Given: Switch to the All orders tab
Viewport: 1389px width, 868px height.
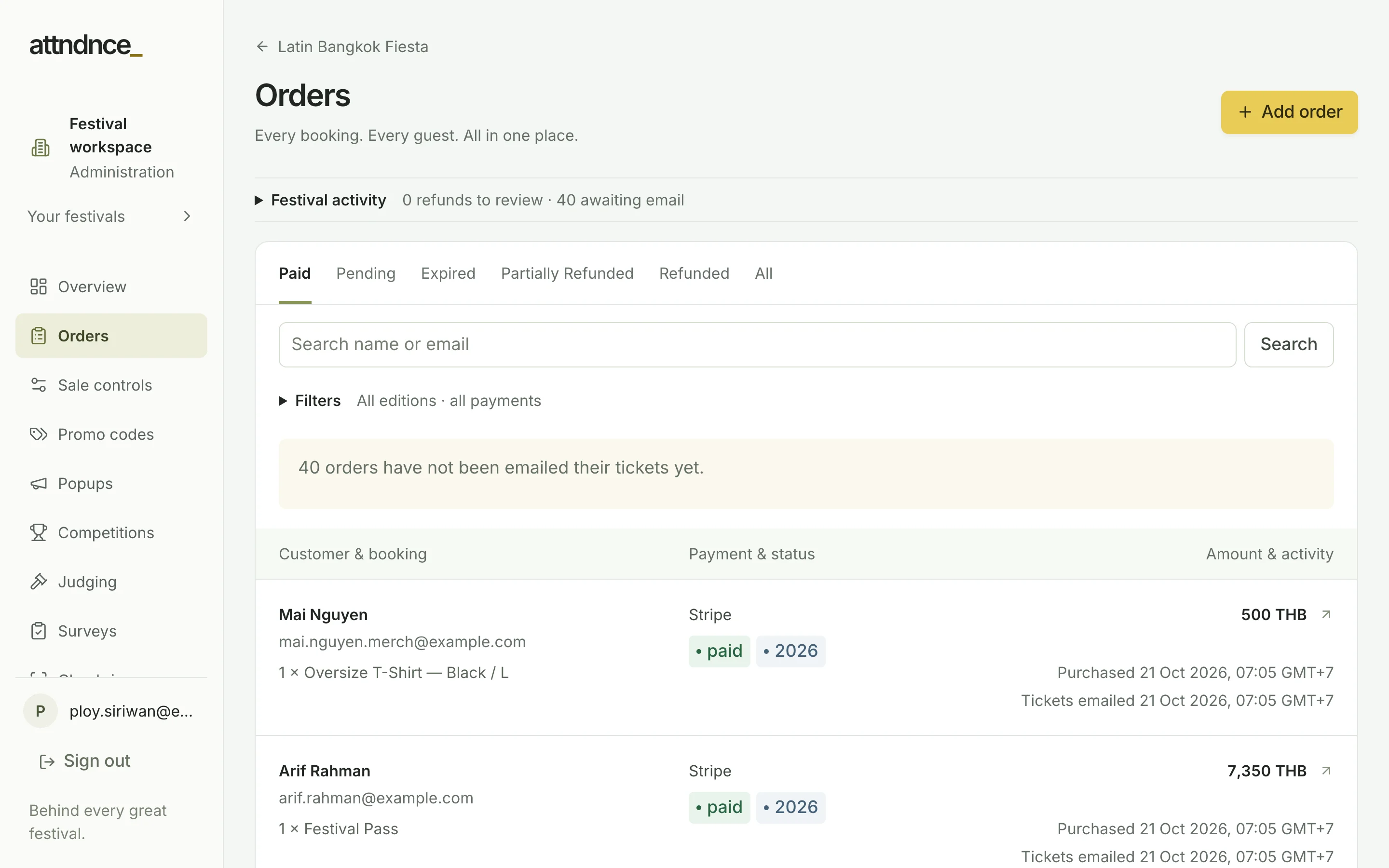Looking at the screenshot, I should pyautogui.click(x=763, y=274).
